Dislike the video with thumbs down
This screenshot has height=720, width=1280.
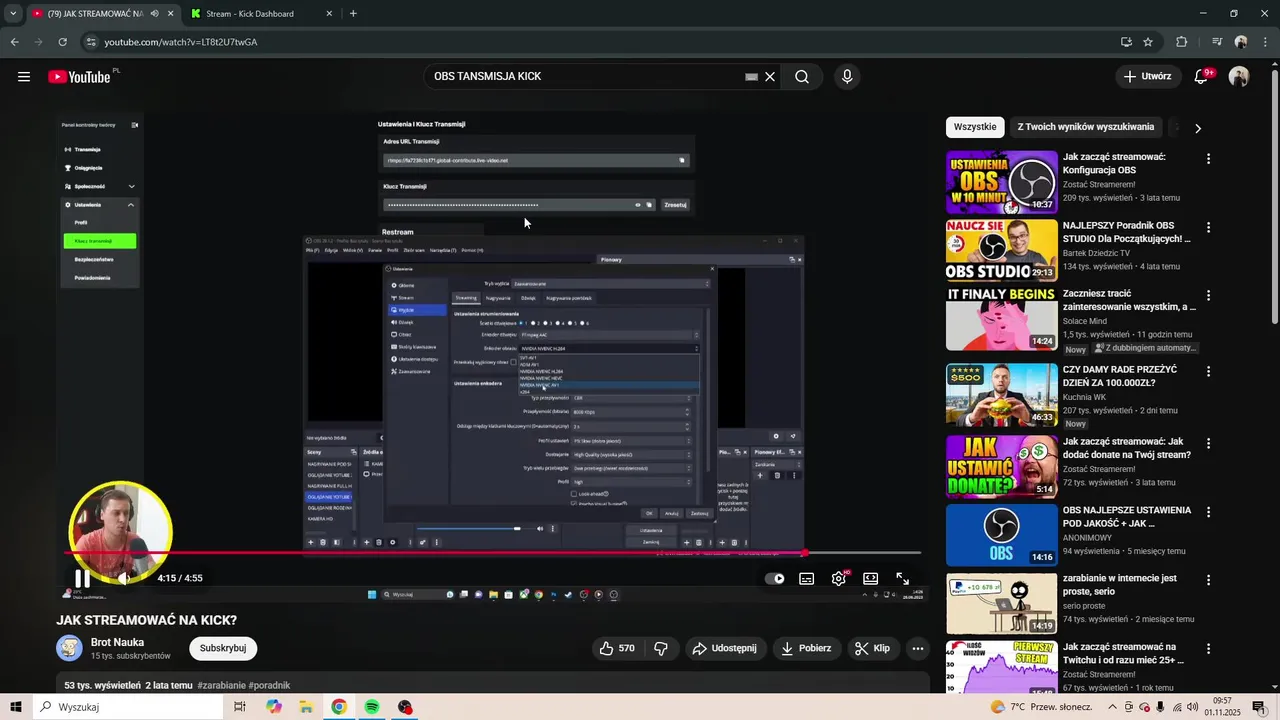click(661, 648)
